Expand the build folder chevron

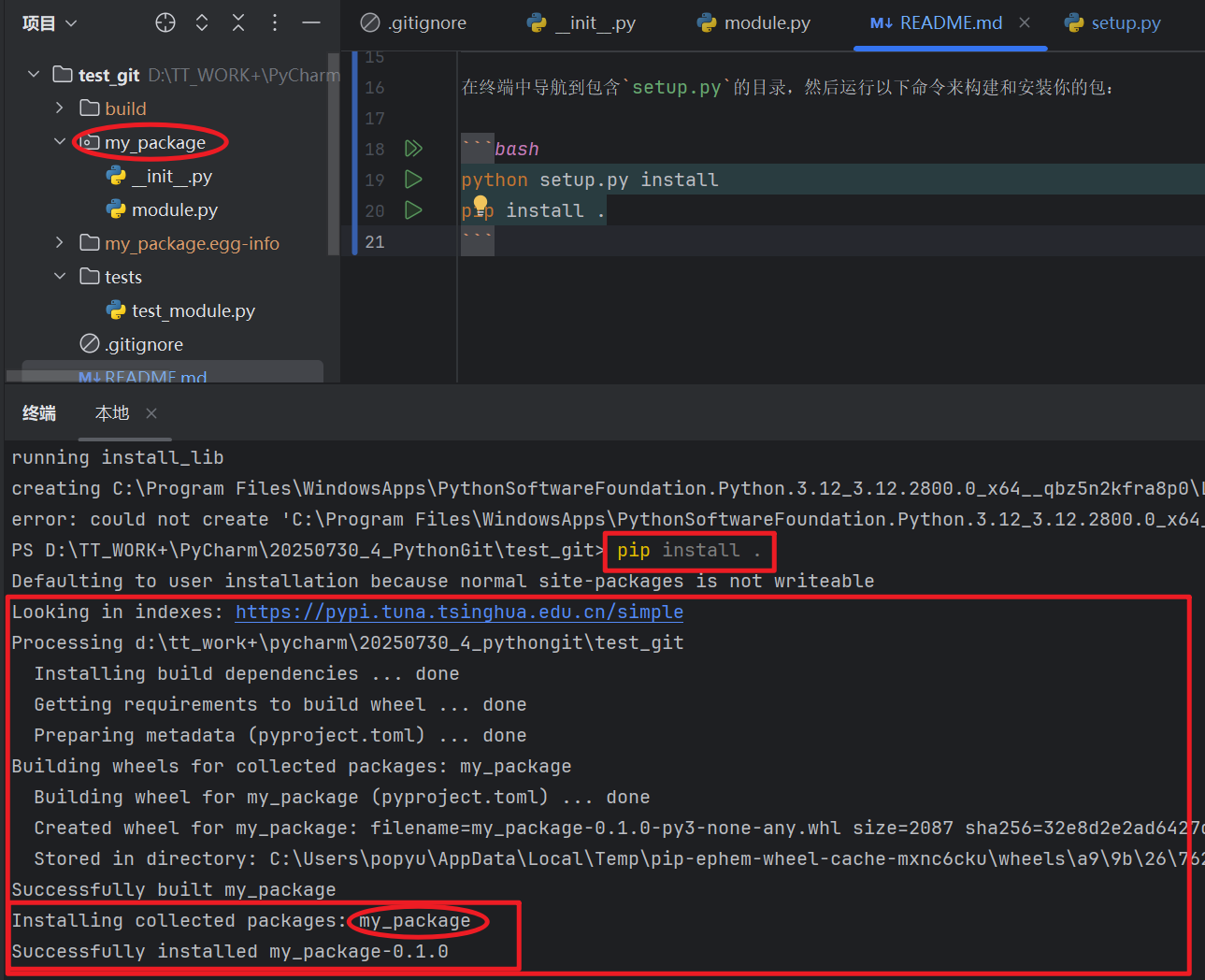tap(60, 108)
